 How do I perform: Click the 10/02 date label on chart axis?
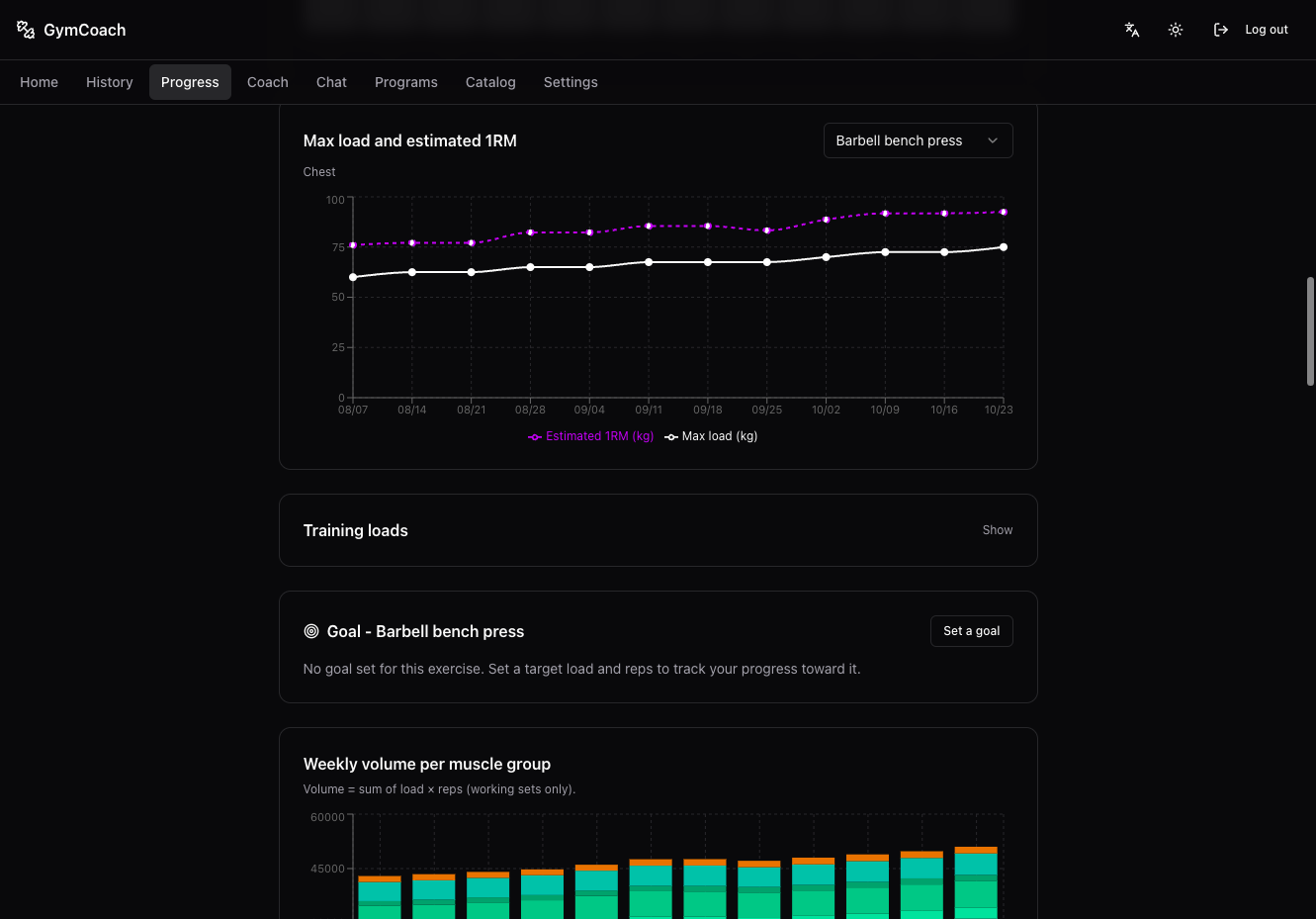[x=827, y=410]
